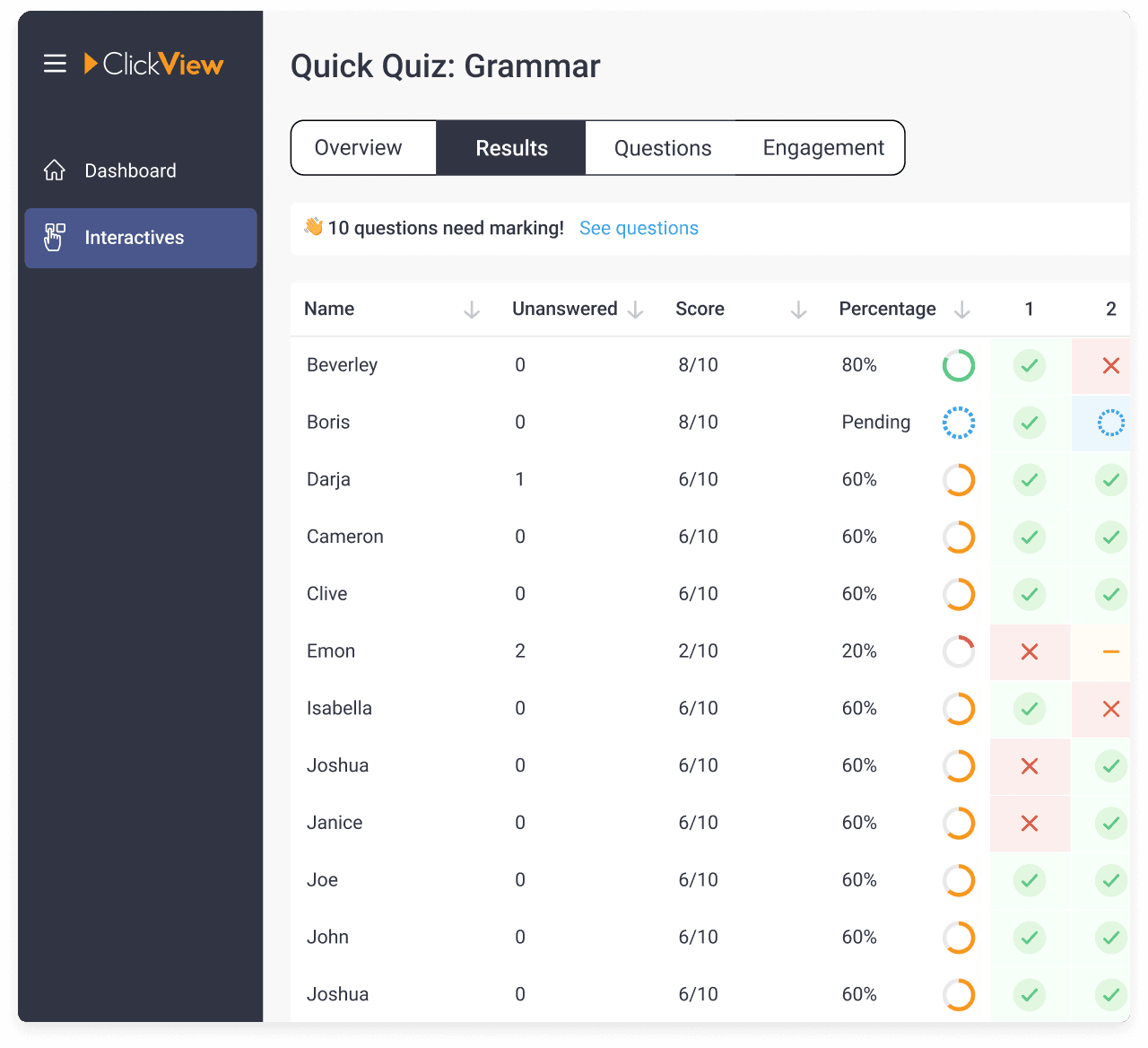The height and width of the screenshot is (1048, 1148).
Task: Select student name Beverley
Action: [342, 365]
